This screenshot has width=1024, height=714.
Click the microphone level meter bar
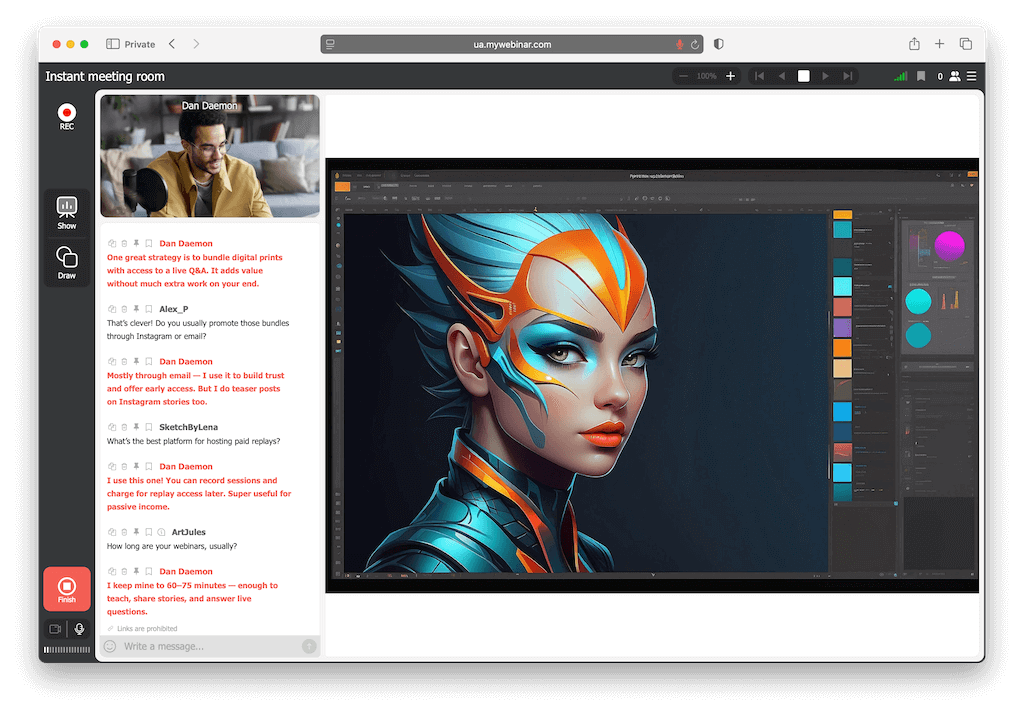pyautogui.click(x=67, y=650)
